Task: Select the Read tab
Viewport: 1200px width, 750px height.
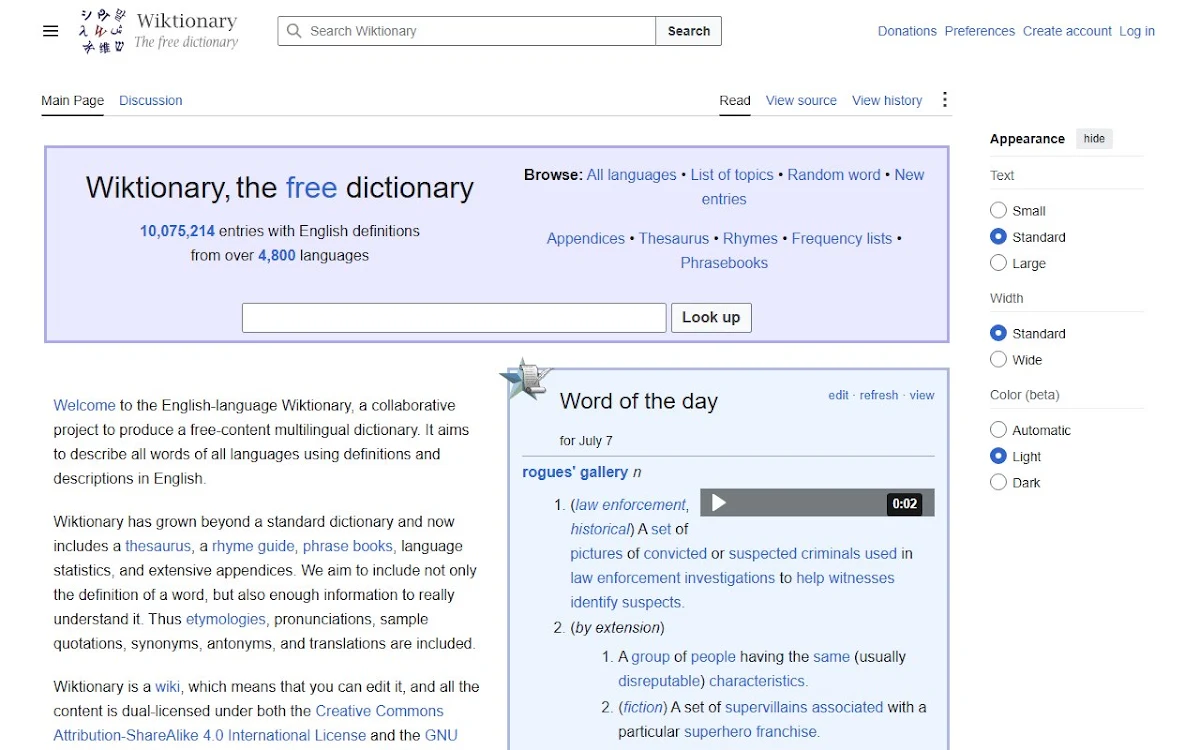Action: tap(735, 100)
